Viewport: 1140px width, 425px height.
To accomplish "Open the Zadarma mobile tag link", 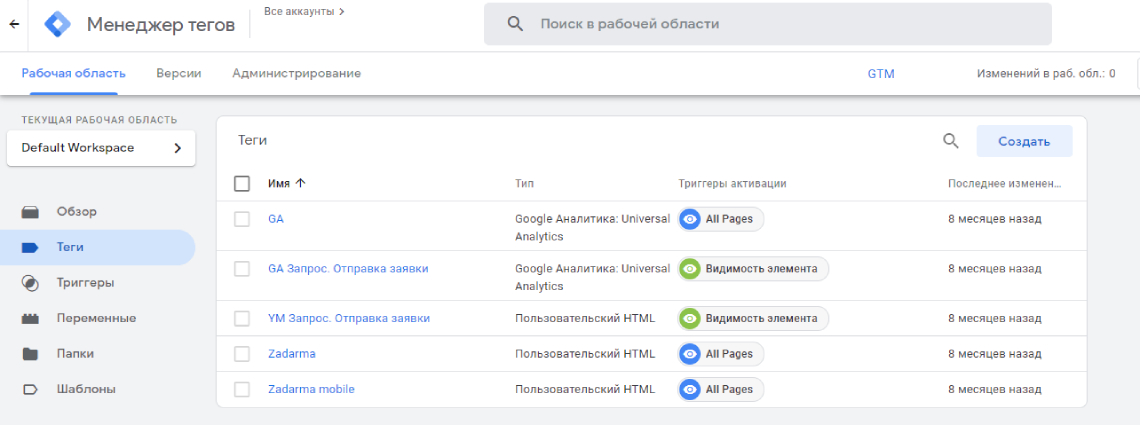I will (x=311, y=389).
